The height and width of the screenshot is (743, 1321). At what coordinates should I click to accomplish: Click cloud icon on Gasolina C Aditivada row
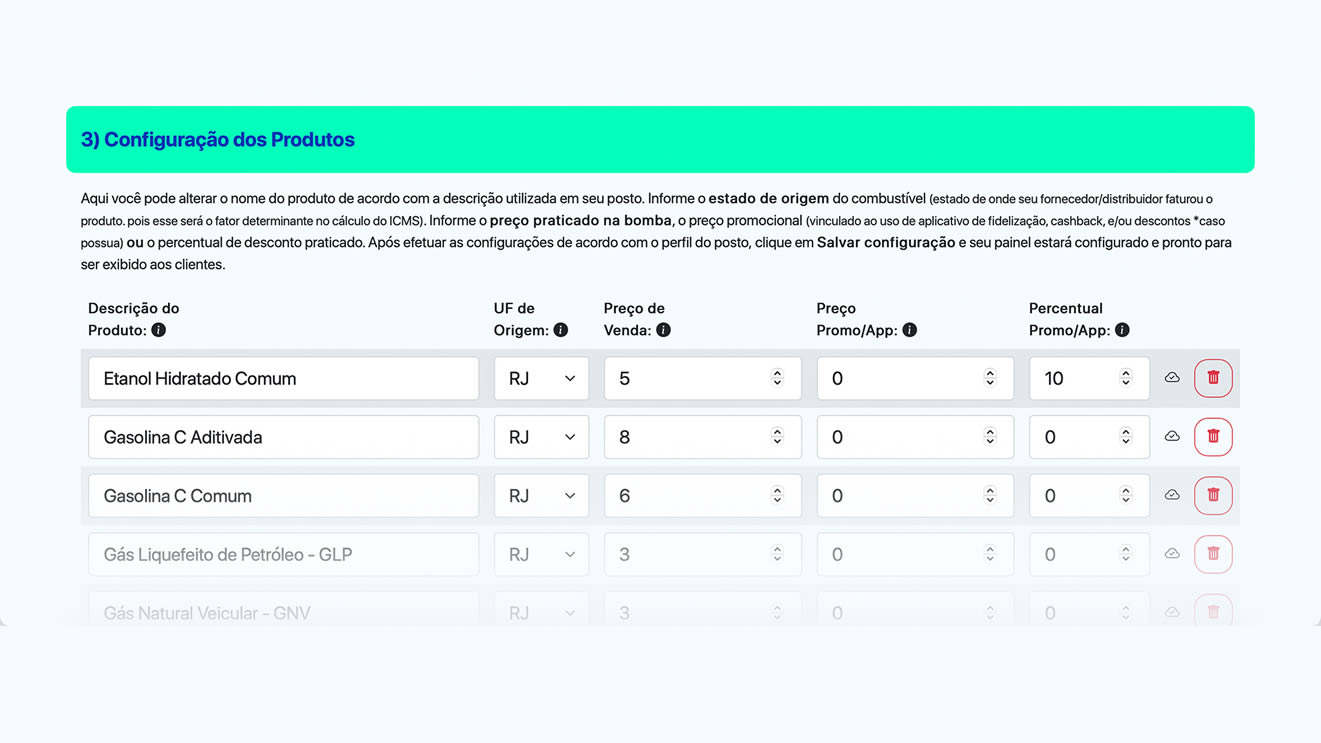(x=1172, y=437)
